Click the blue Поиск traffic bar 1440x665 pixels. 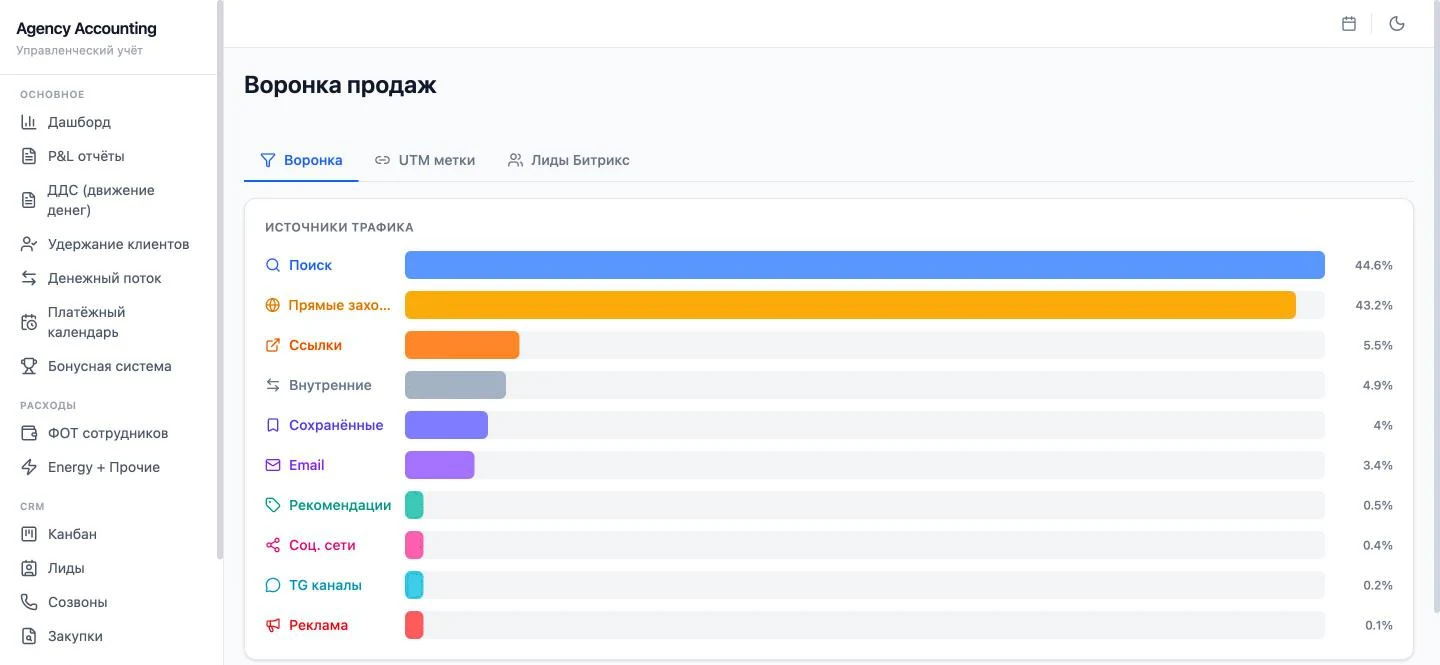coord(865,265)
